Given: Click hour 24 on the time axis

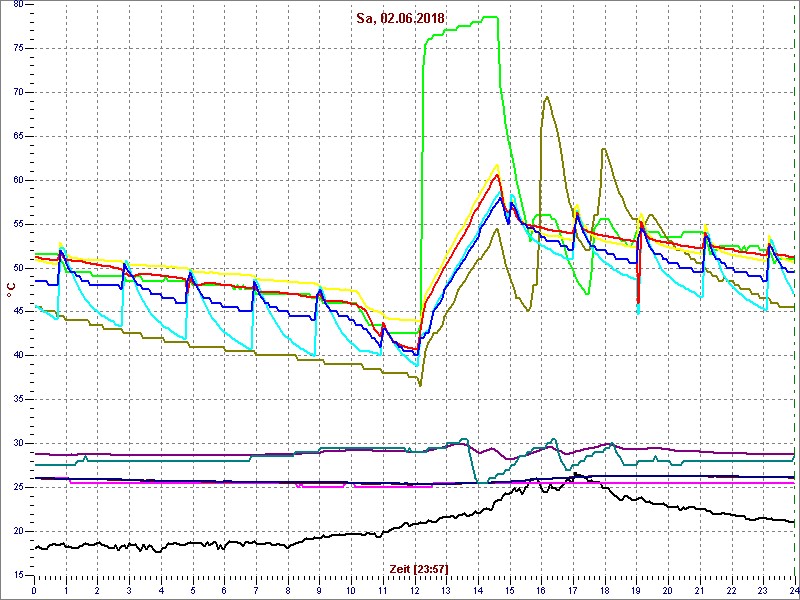Looking at the screenshot, I should [x=793, y=590].
